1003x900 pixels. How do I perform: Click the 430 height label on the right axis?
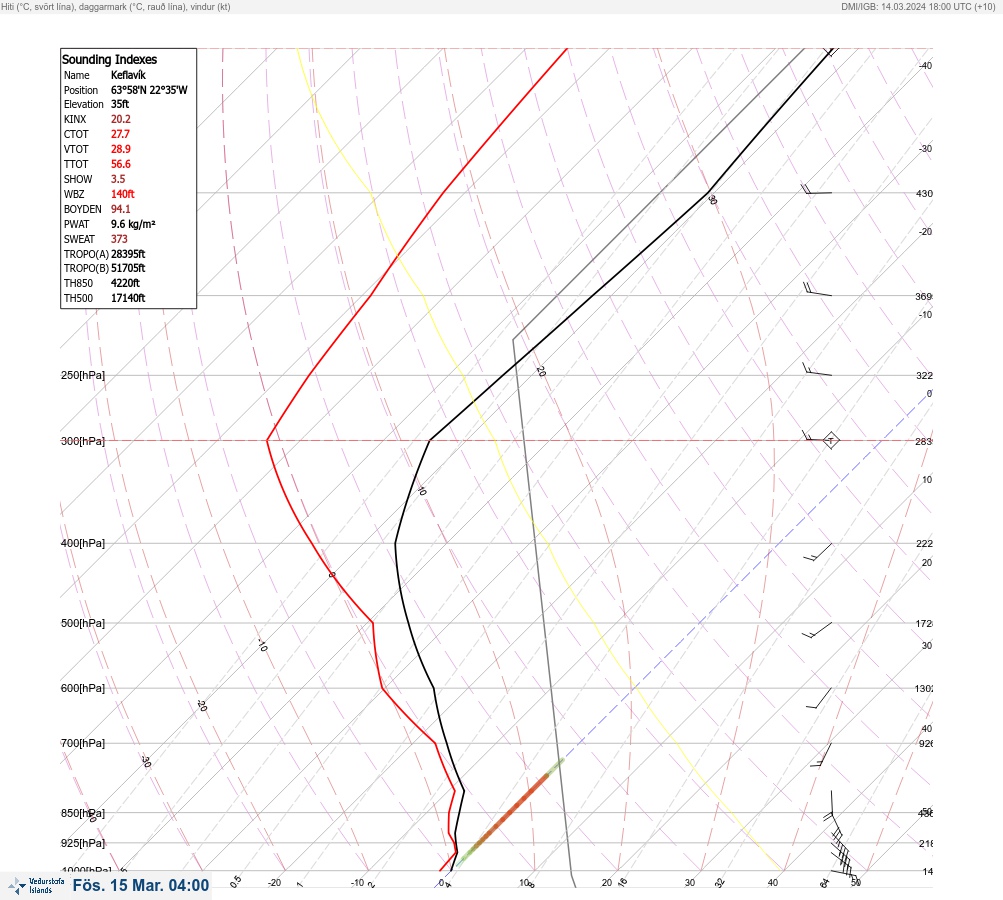[924, 193]
